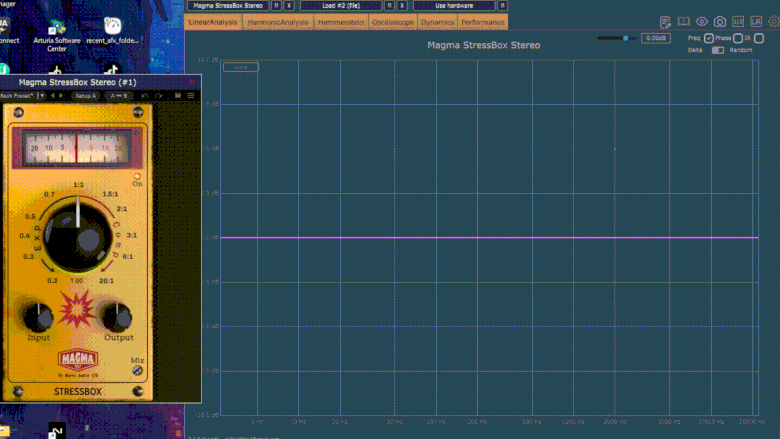Toggle the Phase checkbox
The height and width of the screenshot is (439, 780).
[x=738, y=38]
